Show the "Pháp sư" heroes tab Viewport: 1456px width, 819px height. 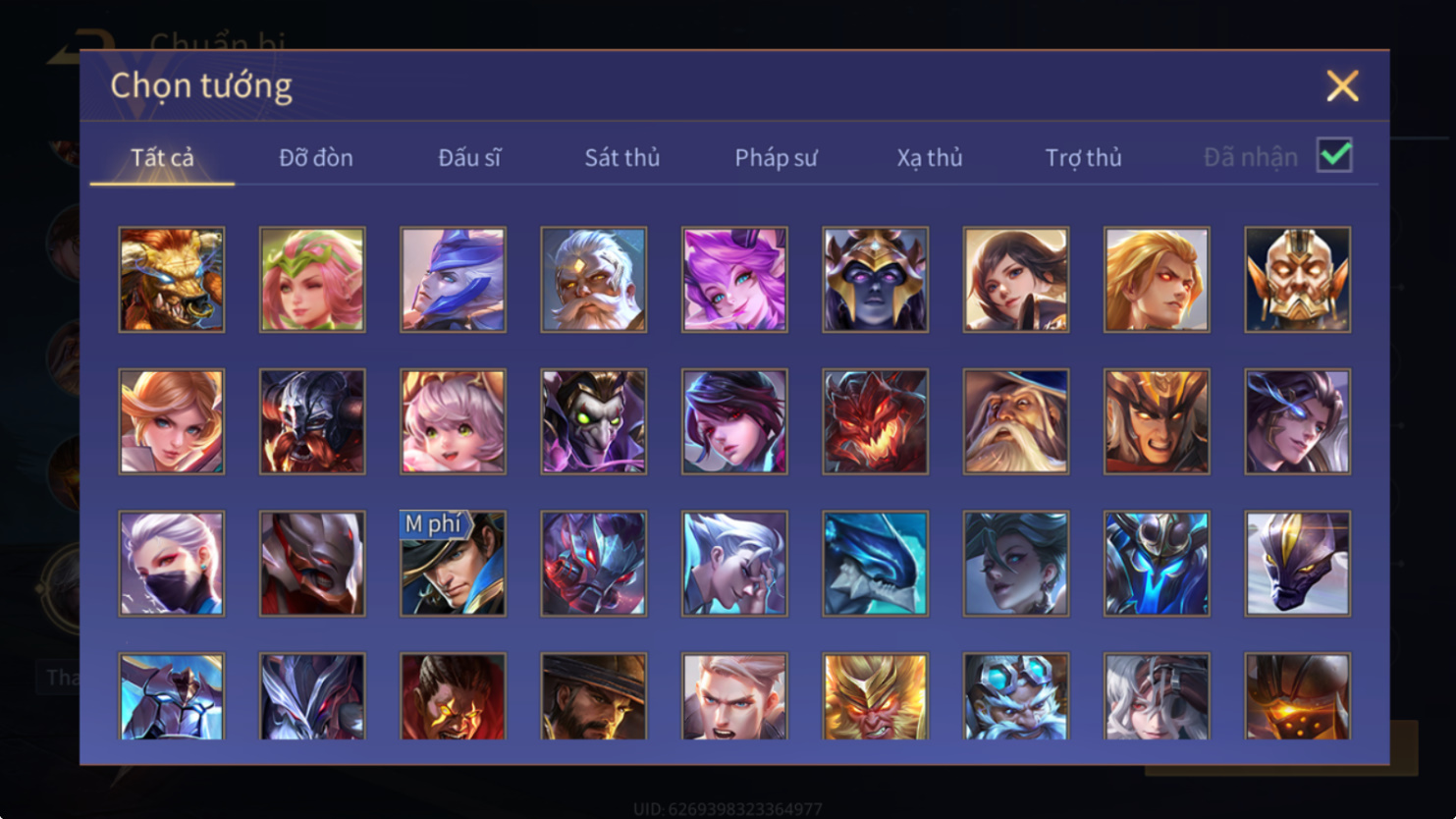coord(776,157)
